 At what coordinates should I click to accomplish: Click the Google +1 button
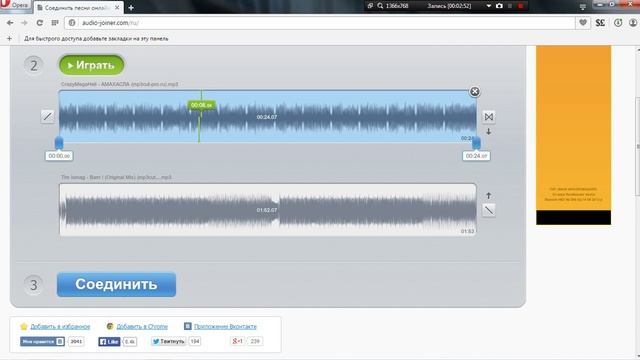238,341
